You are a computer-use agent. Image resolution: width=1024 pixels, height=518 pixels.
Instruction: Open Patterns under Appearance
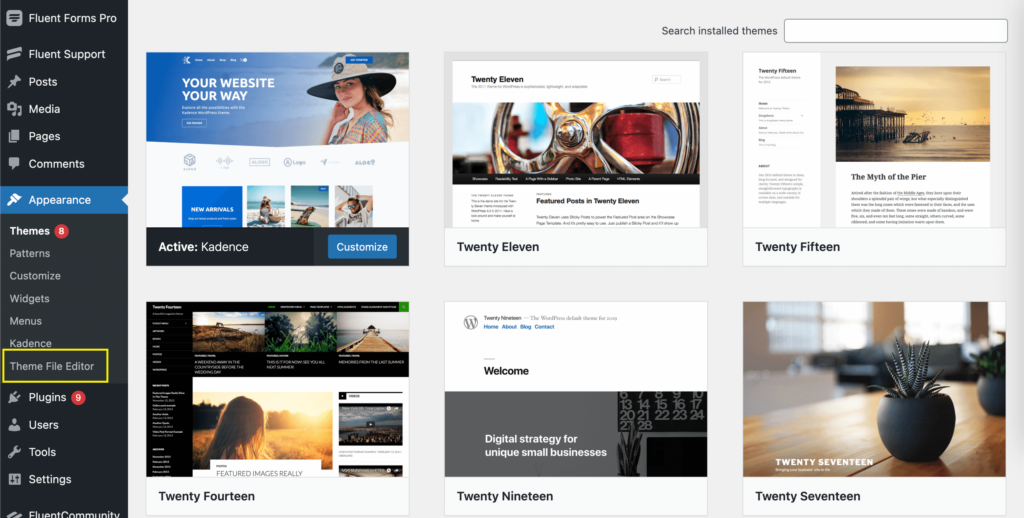tap(30, 253)
